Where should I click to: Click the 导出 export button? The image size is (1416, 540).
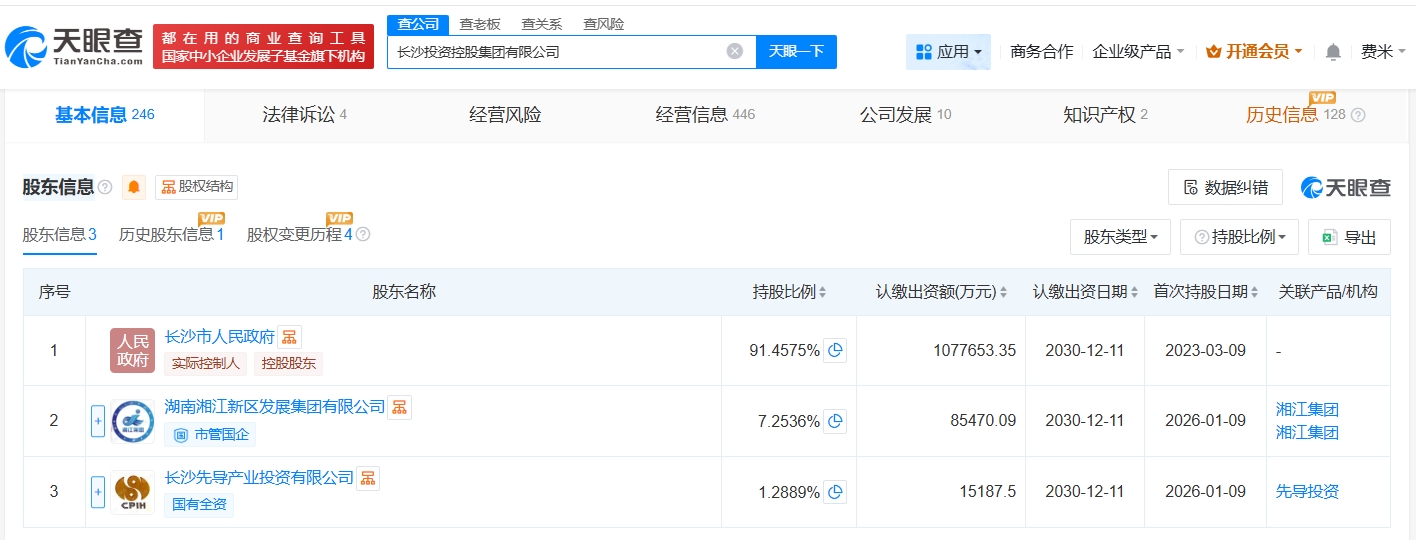point(1349,237)
